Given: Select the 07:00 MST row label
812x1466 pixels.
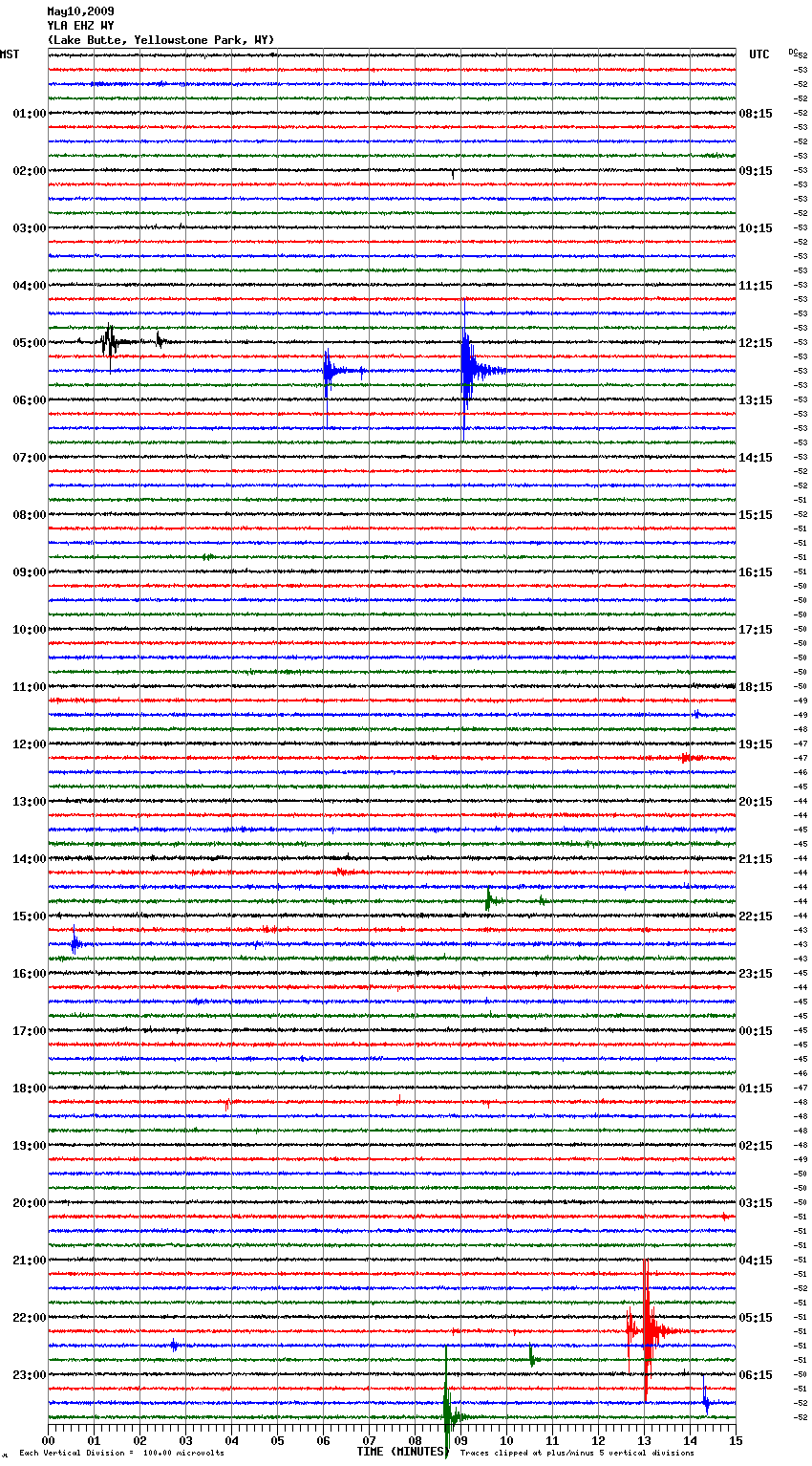Looking at the screenshot, I should (30, 458).
